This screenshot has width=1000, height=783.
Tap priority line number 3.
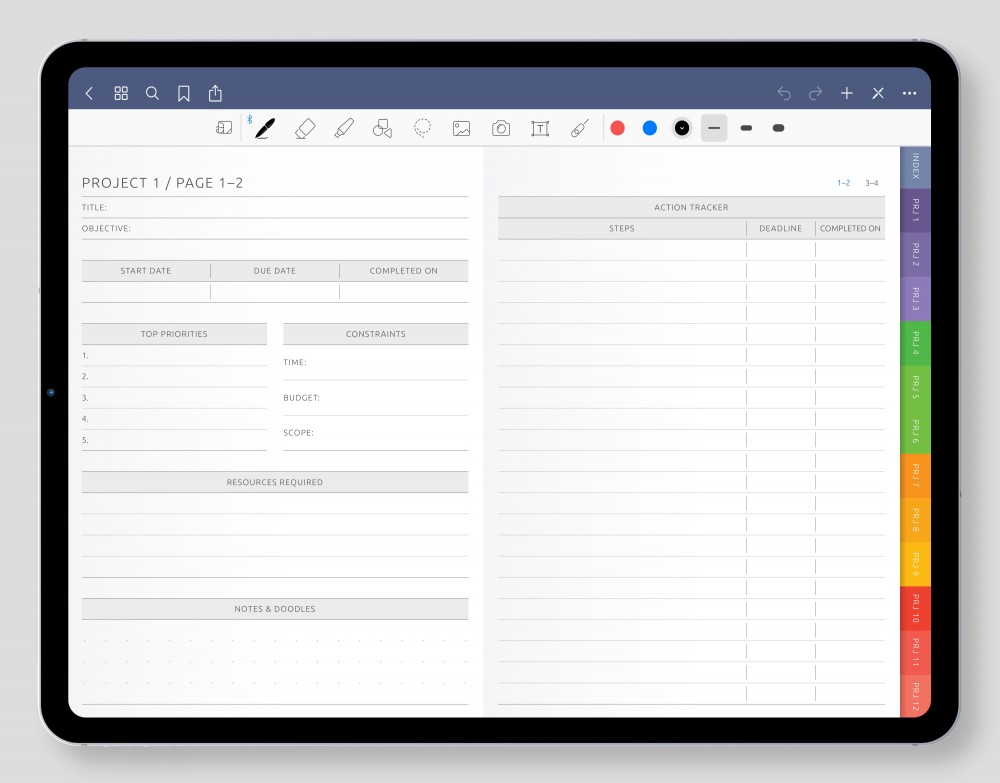(174, 398)
